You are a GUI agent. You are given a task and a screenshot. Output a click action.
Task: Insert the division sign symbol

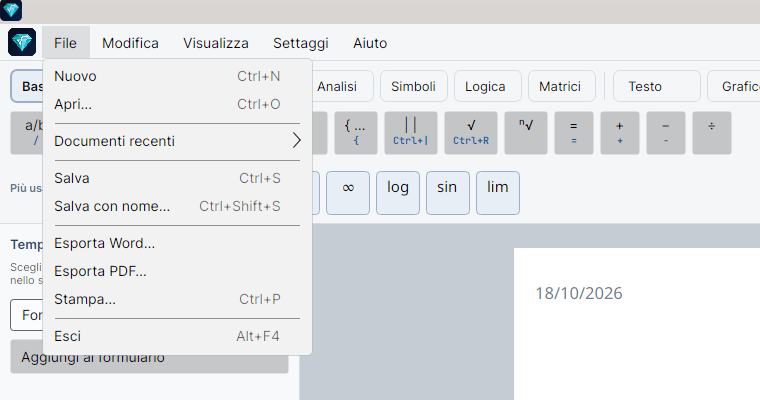pyautogui.click(x=712, y=133)
